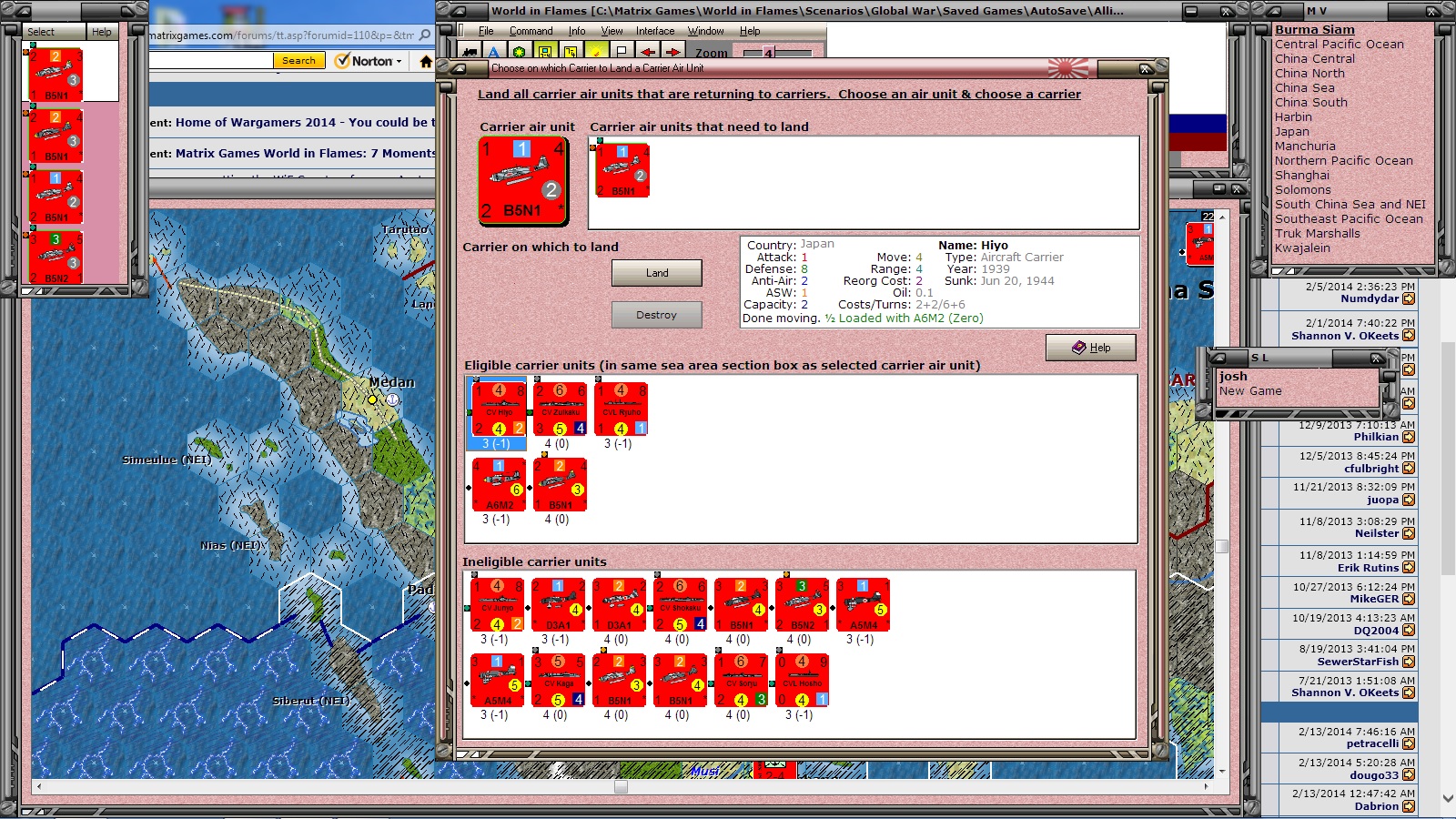
Task: Click the dialog's Help button with book icon
Action: click(1090, 348)
